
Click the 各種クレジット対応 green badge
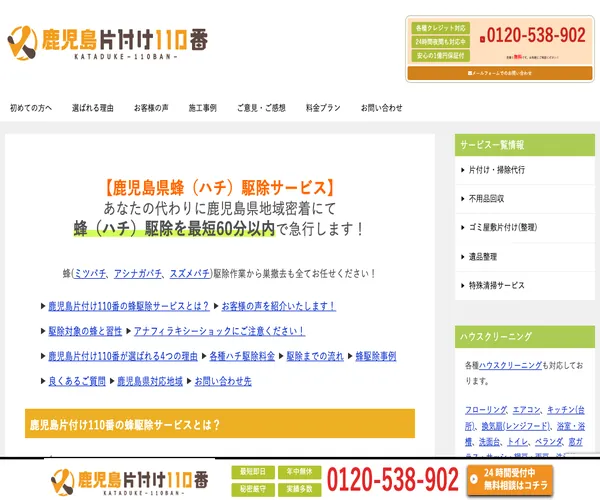(441, 28)
